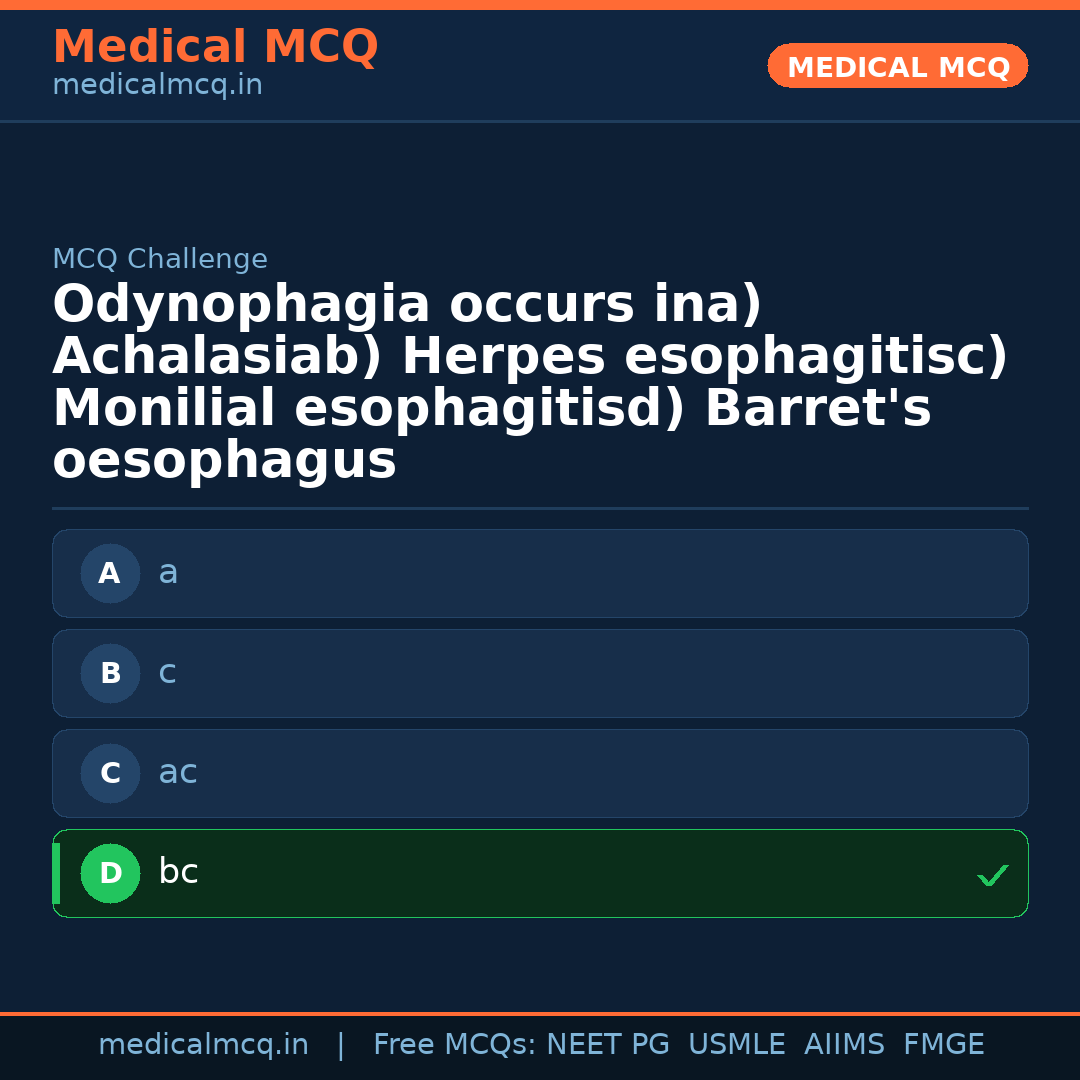
Task: Click the circular A option marker
Action: [110, 573]
